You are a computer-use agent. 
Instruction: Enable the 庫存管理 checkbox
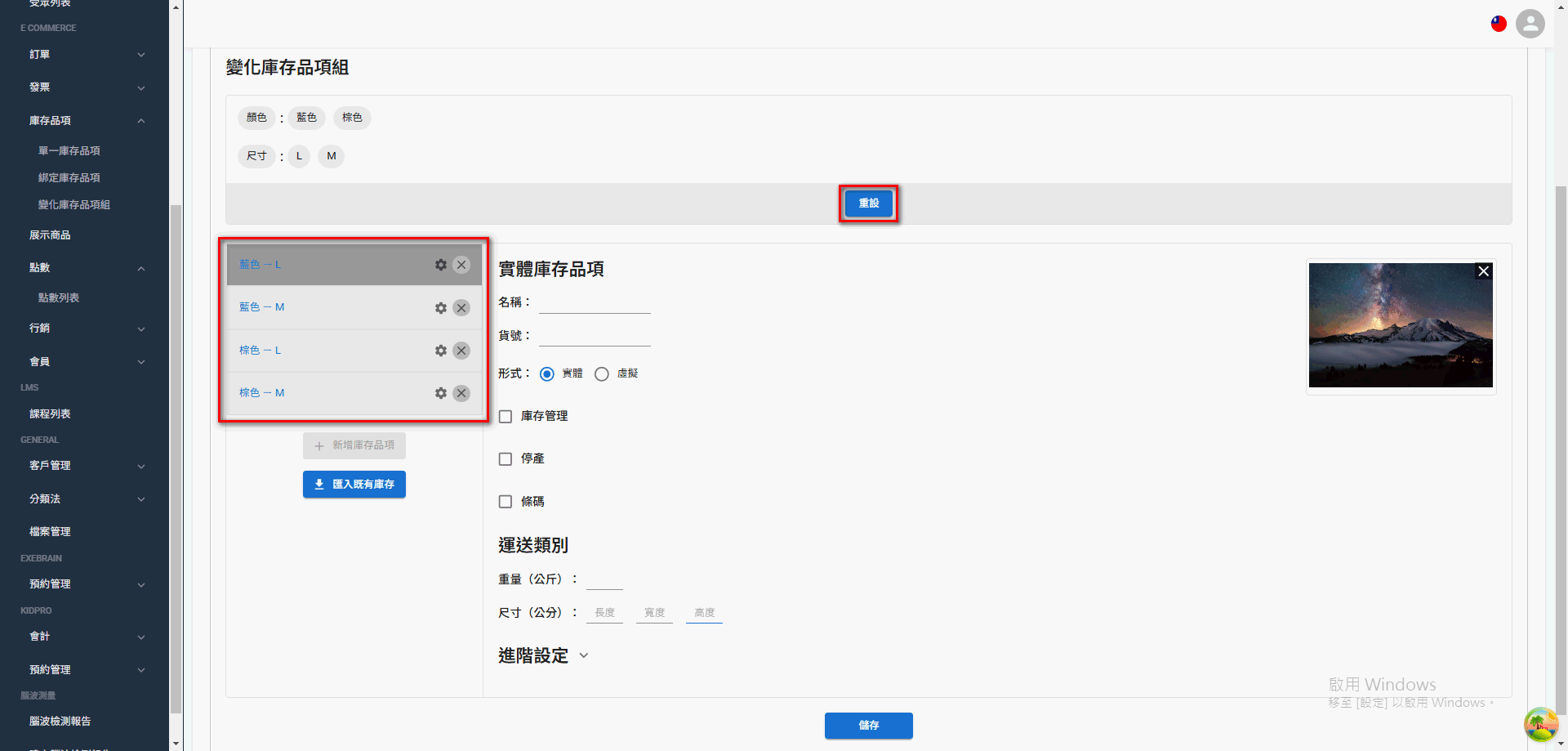tap(506, 417)
